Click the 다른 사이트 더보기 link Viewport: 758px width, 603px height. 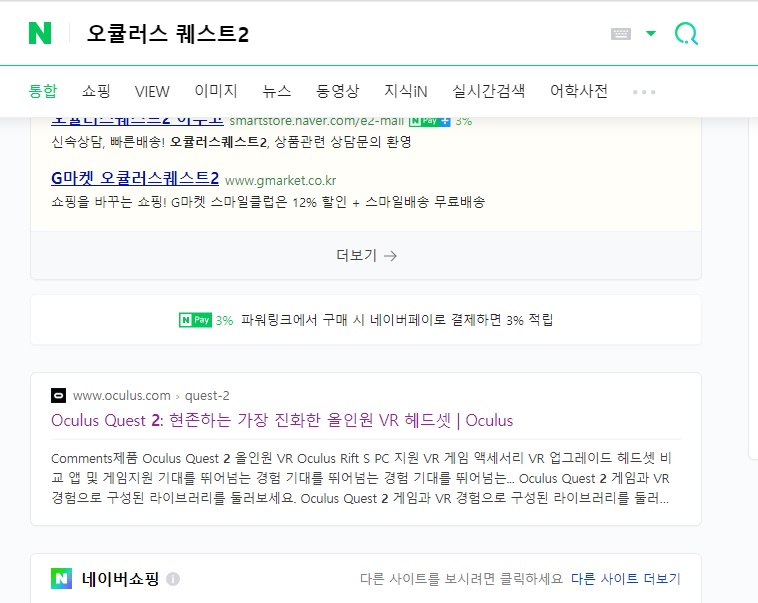(626, 579)
